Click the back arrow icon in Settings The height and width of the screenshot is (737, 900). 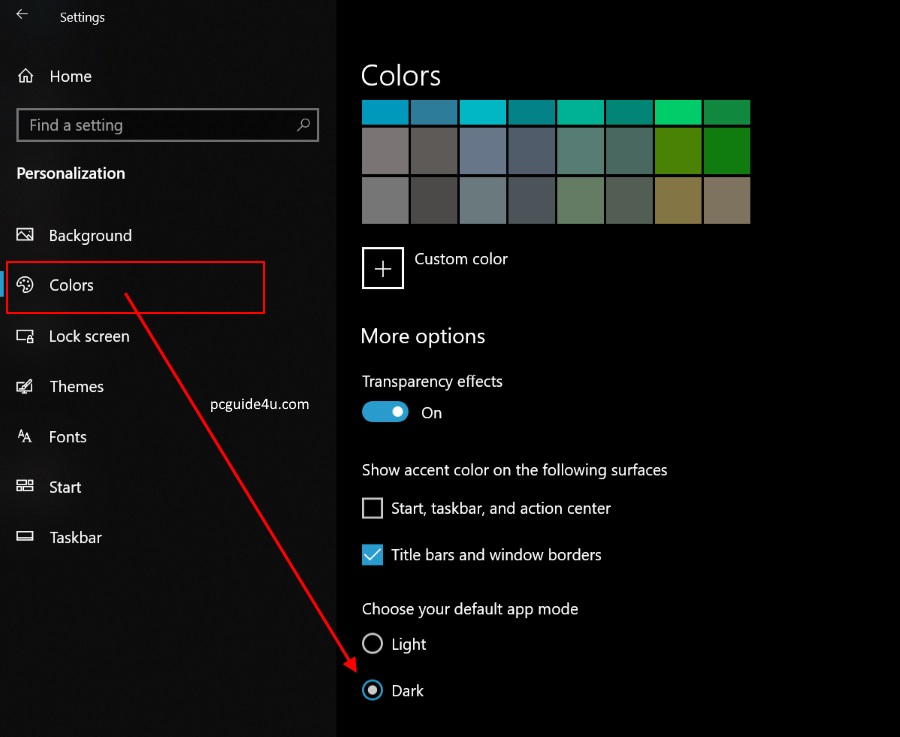click(22, 15)
